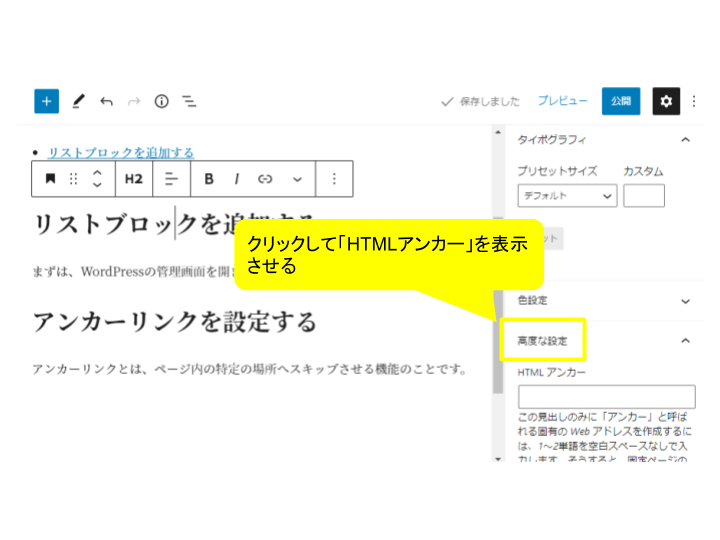Open the document info details icon
This screenshot has height=540, width=720.
click(x=161, y=101)
